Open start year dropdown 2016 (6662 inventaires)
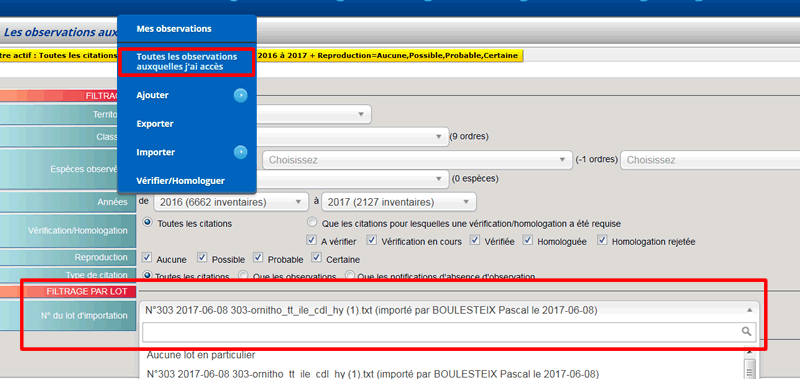The width and height of the screenshot is (800, 379). pos(231,202)
